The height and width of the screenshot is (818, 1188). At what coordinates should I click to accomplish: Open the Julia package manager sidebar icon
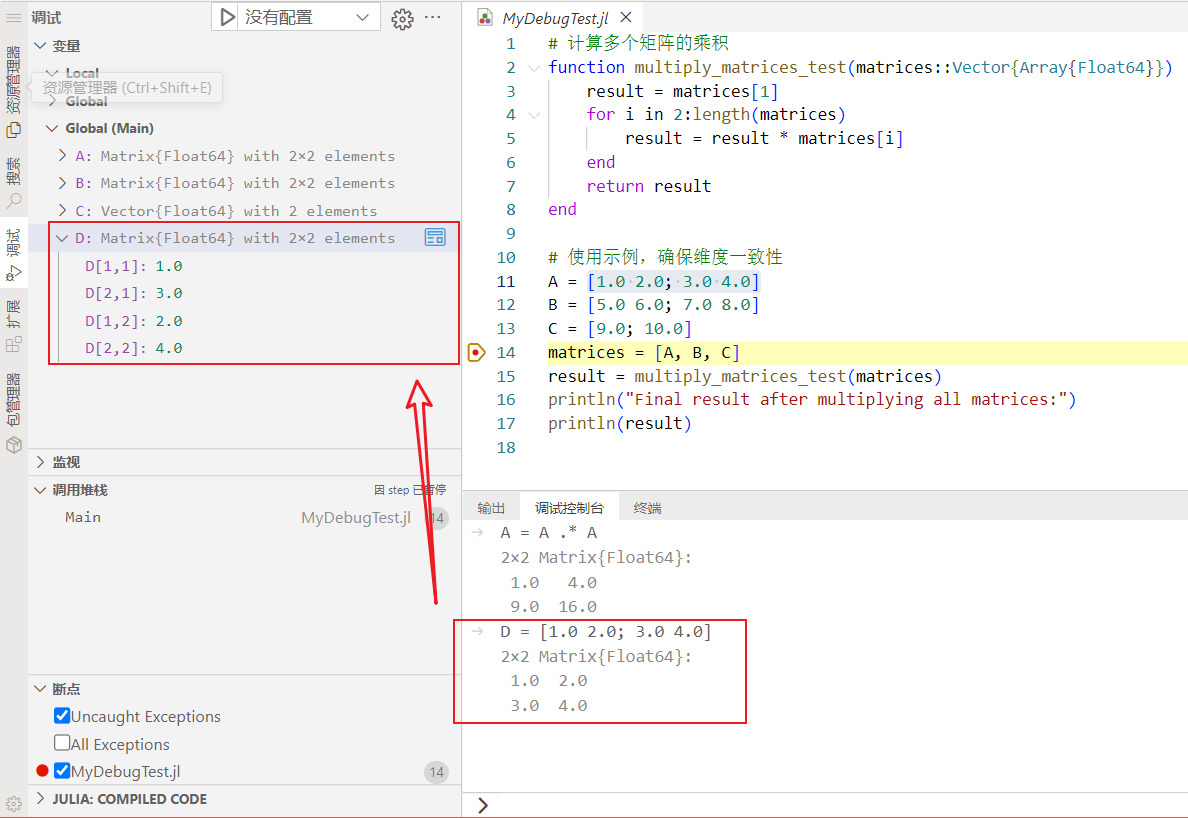click(13, 445)
